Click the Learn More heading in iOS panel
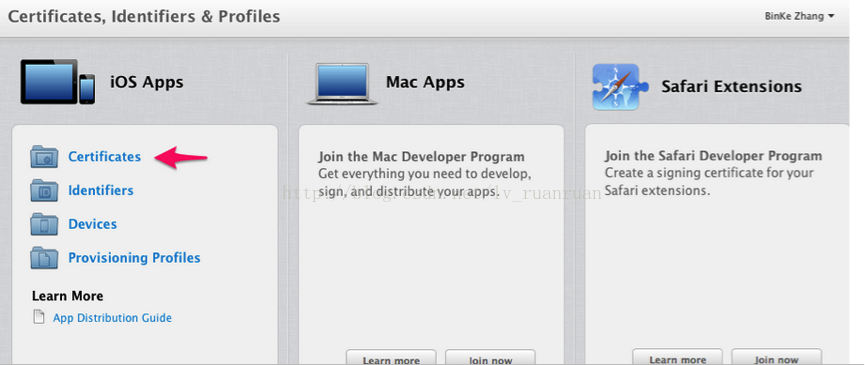This screenshot has width=865, height=365. point(67,296)
